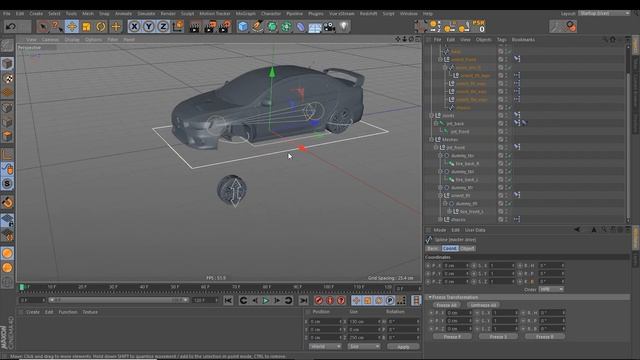Collapse the joints tree item
The height and width of the screenshot is (360, 640).
pyautogui.click(x=431, y=116)
